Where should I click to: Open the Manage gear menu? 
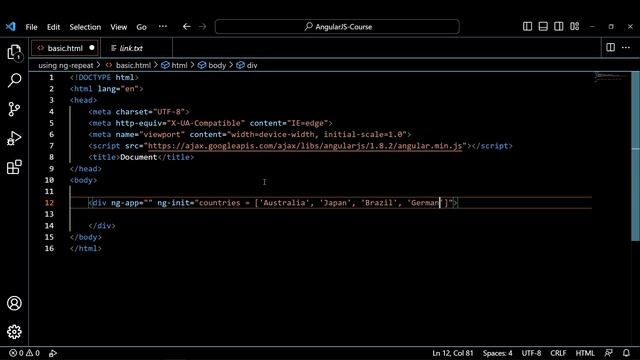click(14, 332)
